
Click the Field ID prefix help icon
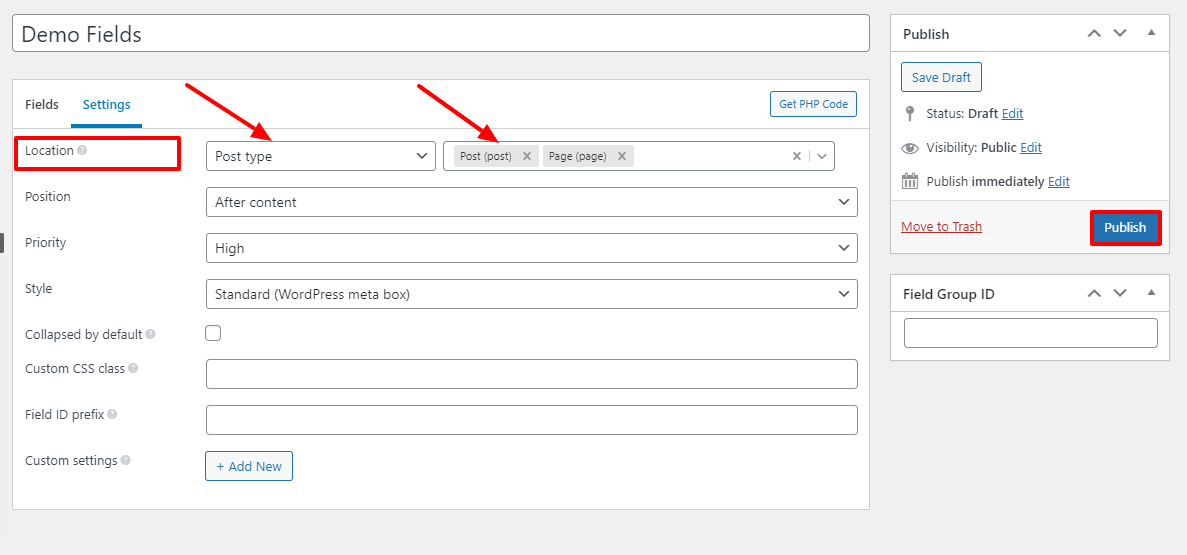coord(112,414)
